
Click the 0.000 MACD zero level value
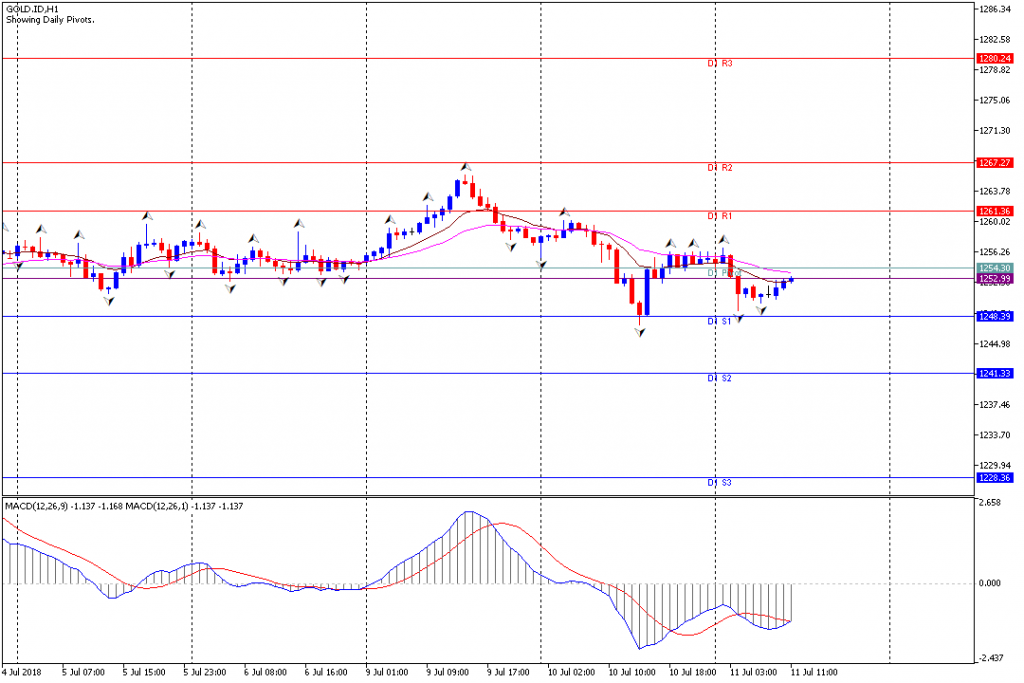pos(989,583)
